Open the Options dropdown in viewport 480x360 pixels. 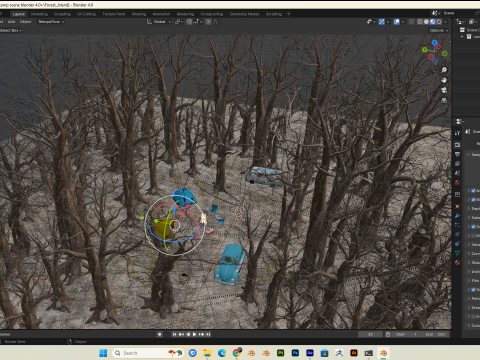pyautogui.click(x=439, y=30)
